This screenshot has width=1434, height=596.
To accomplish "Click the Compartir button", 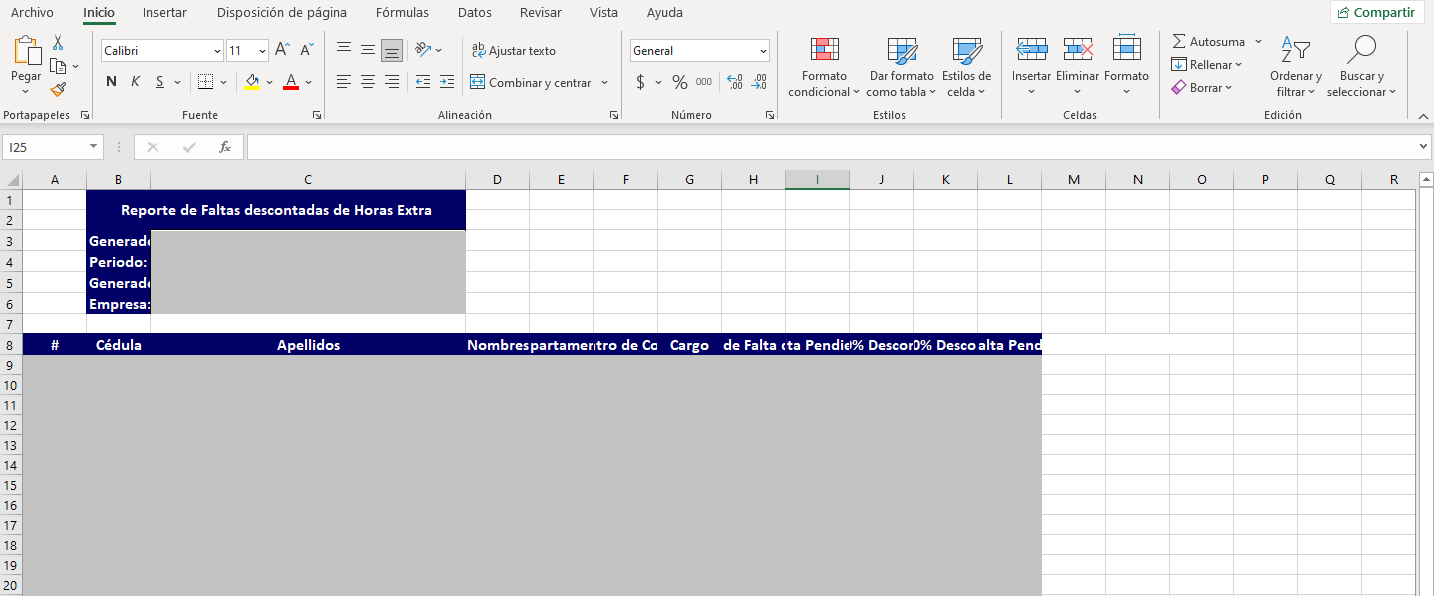I will 1377,13.
